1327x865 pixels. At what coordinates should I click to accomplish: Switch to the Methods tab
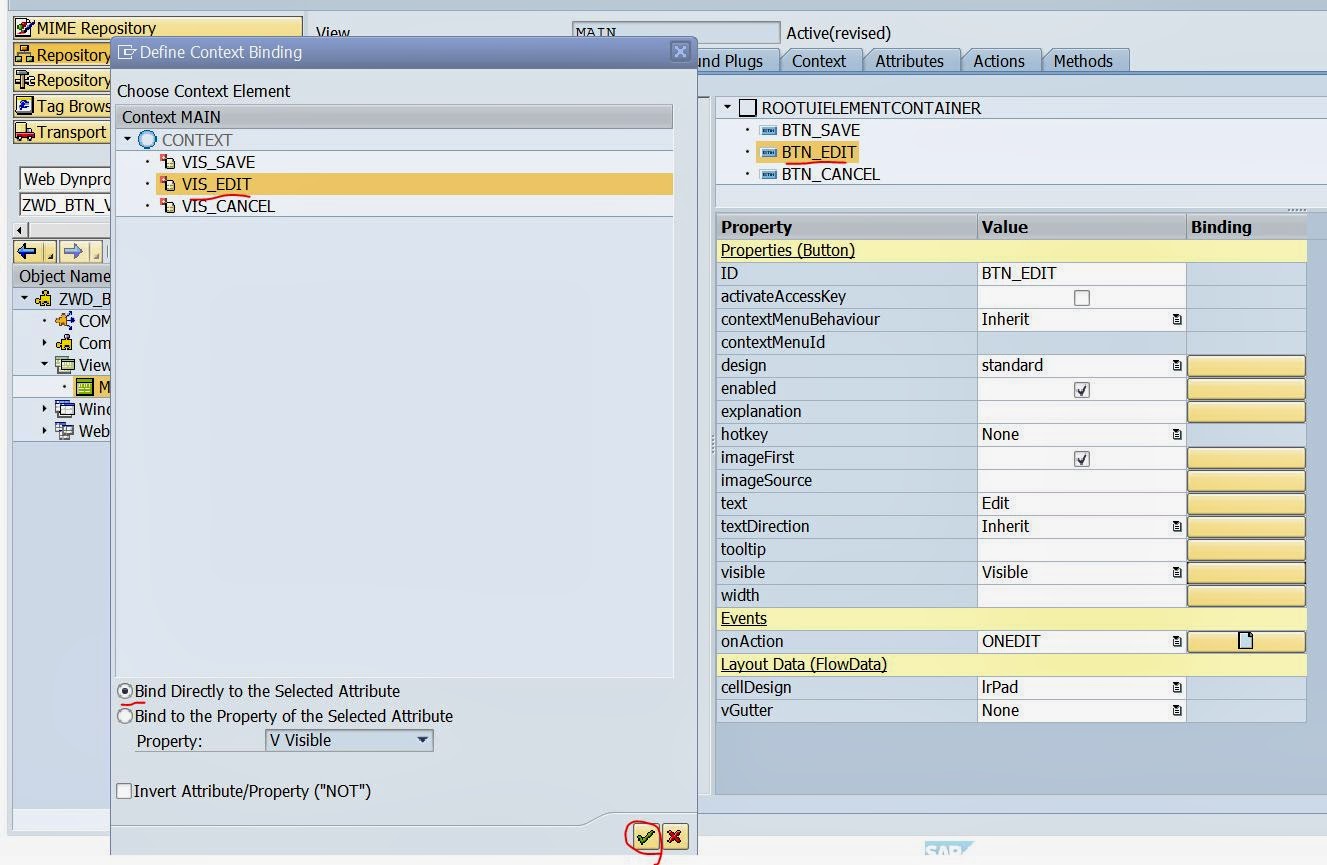pyautogui.click(x=1085, y=60)
